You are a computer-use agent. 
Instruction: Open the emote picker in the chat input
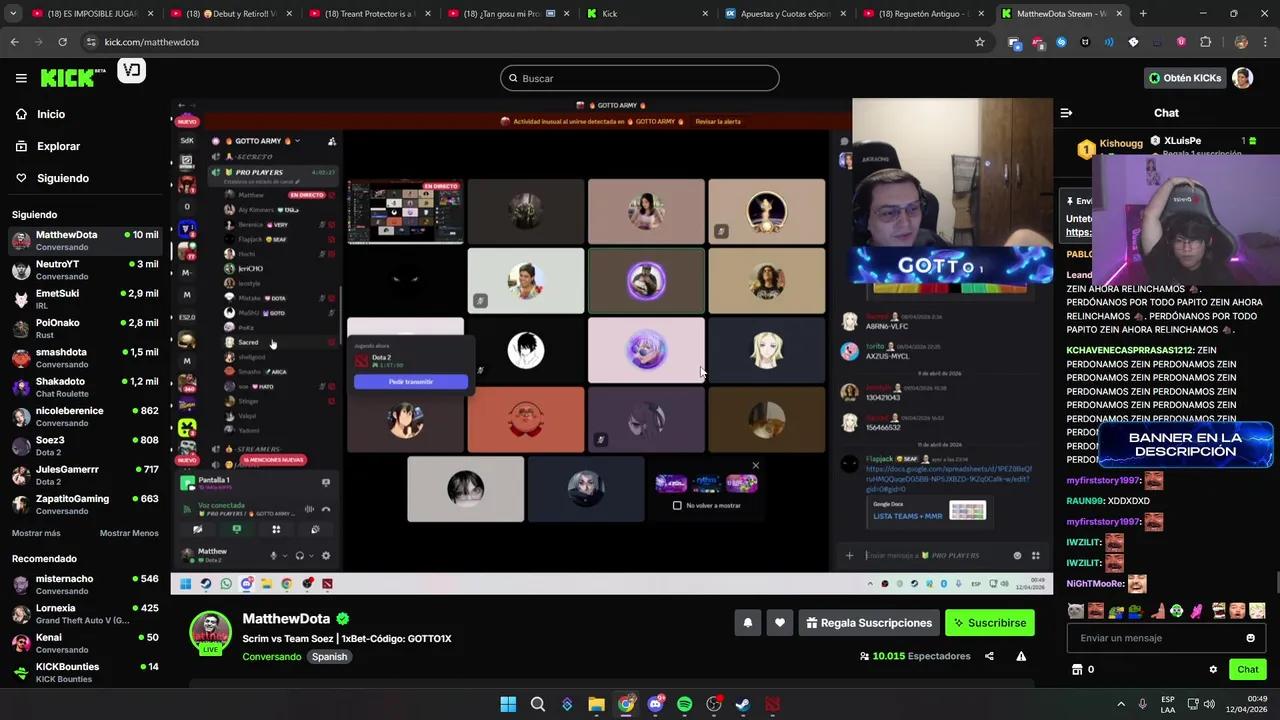pos(1250,637)
